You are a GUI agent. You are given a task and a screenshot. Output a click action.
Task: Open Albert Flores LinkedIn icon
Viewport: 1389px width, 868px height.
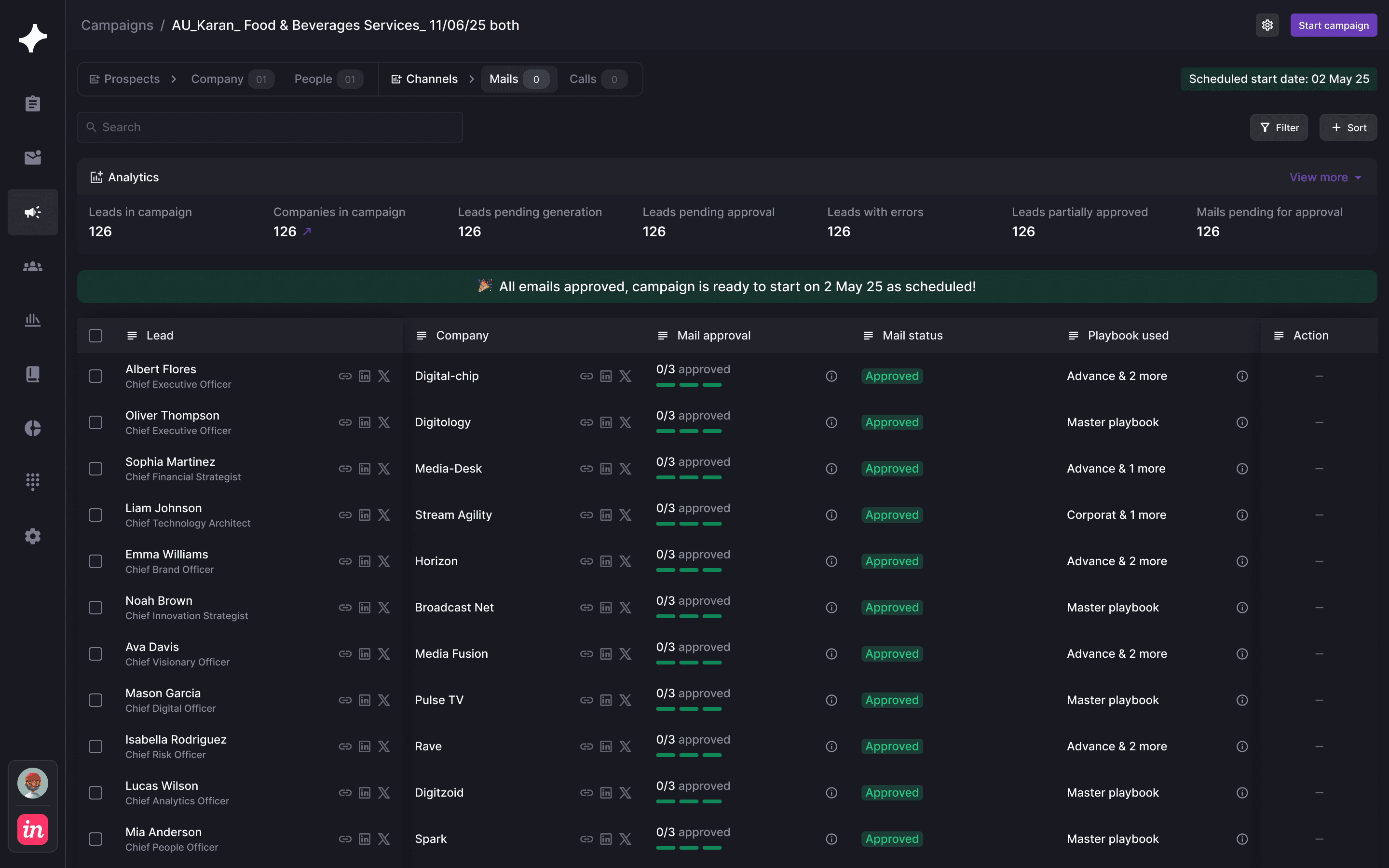pyautogui.click(x=365, y=376)
